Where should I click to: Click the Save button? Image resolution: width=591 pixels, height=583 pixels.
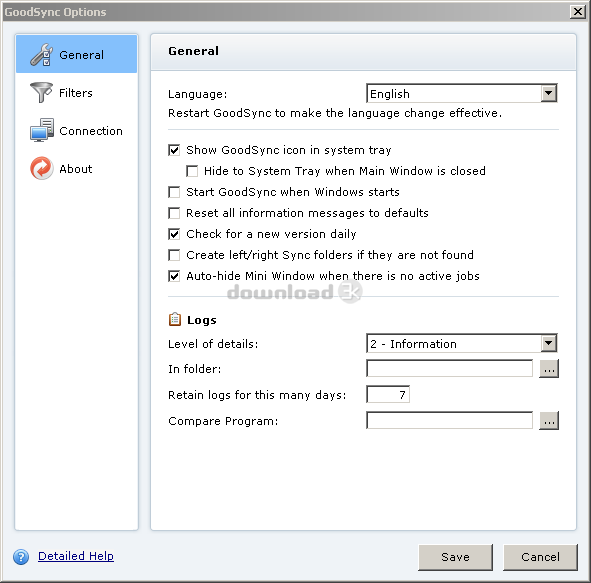coord(455,557)
